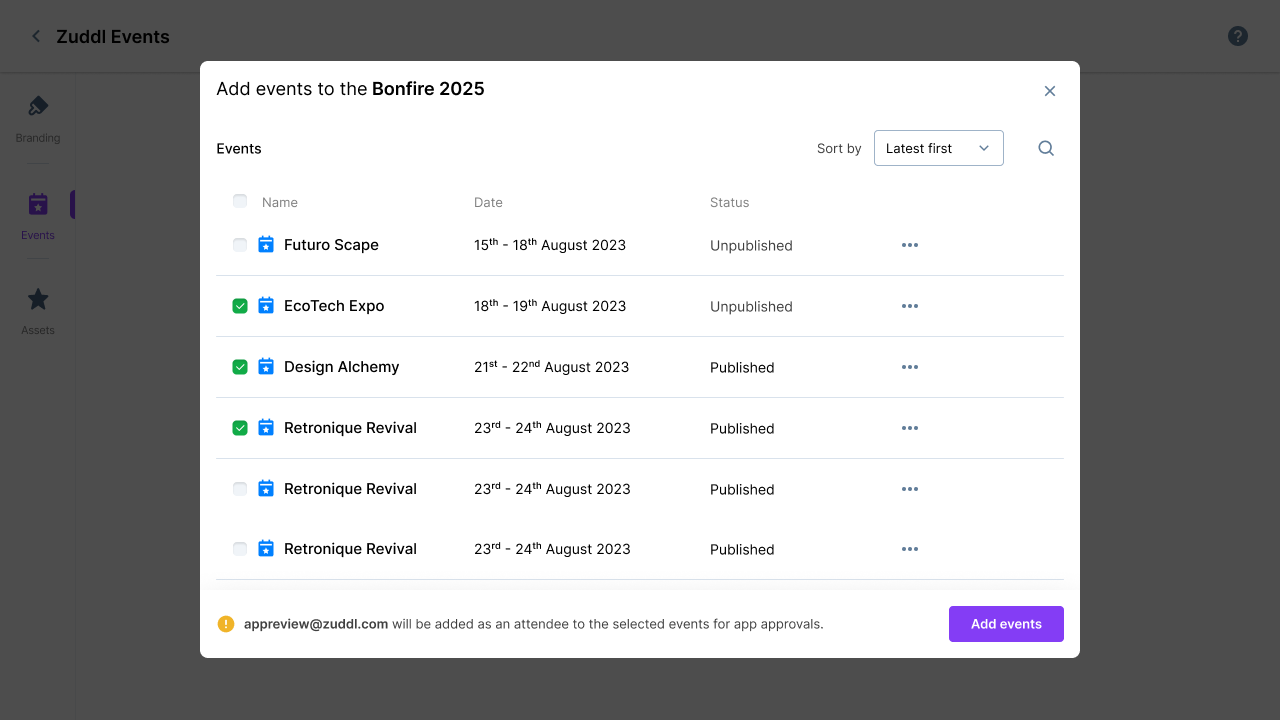This screenshot has height=720, width=1280.
Task: Click the Status column header
Action: [x=729, y=202]
